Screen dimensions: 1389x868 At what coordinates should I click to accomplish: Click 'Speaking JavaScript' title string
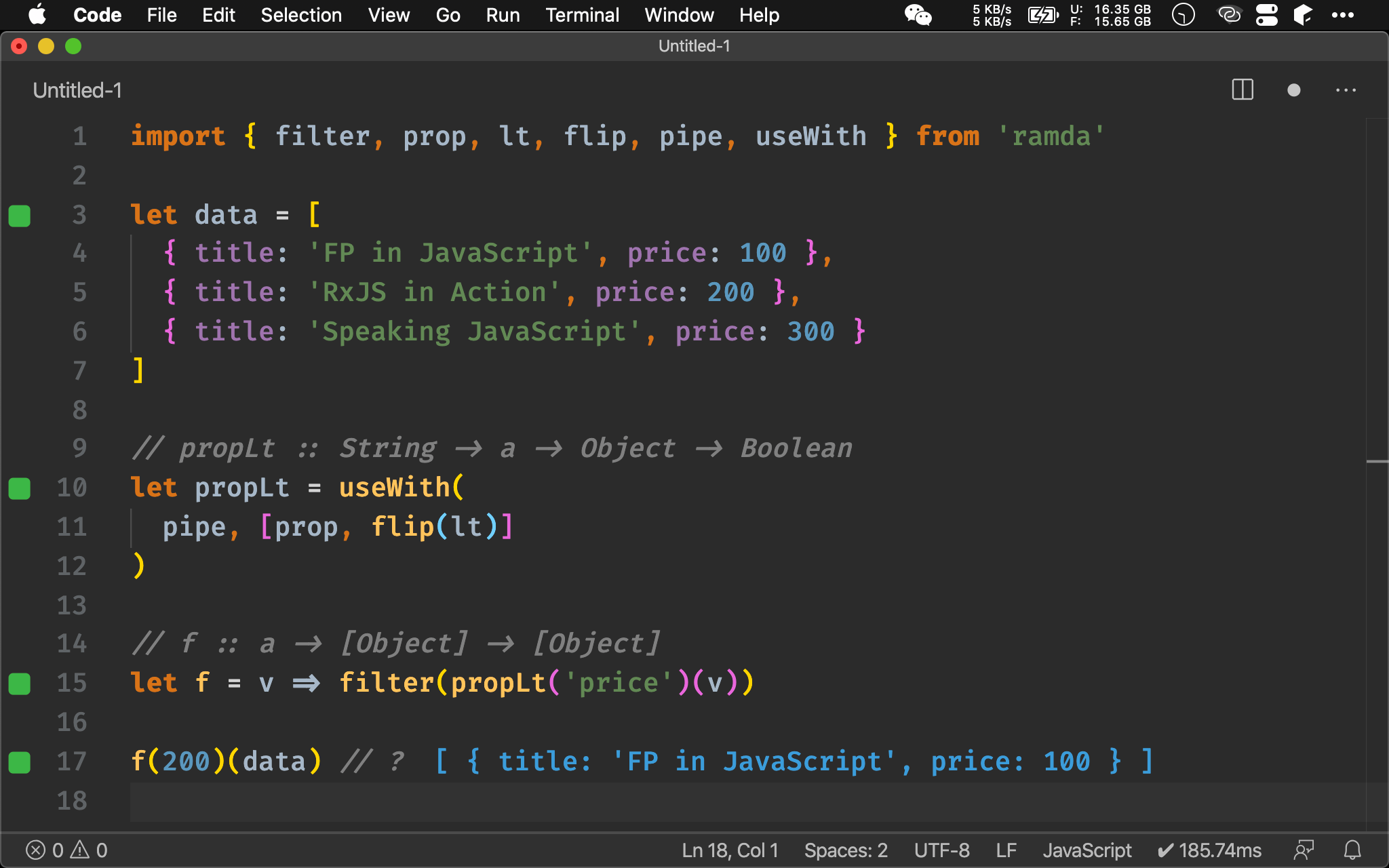(474, 332)
